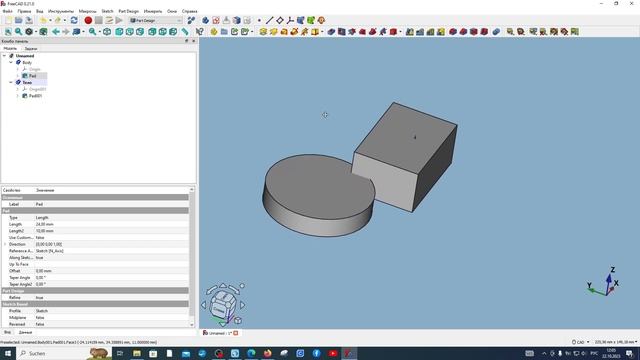This screenshot has height=360, width=640.
Task: Select the Body tree item
Action: tap(27, 62)
